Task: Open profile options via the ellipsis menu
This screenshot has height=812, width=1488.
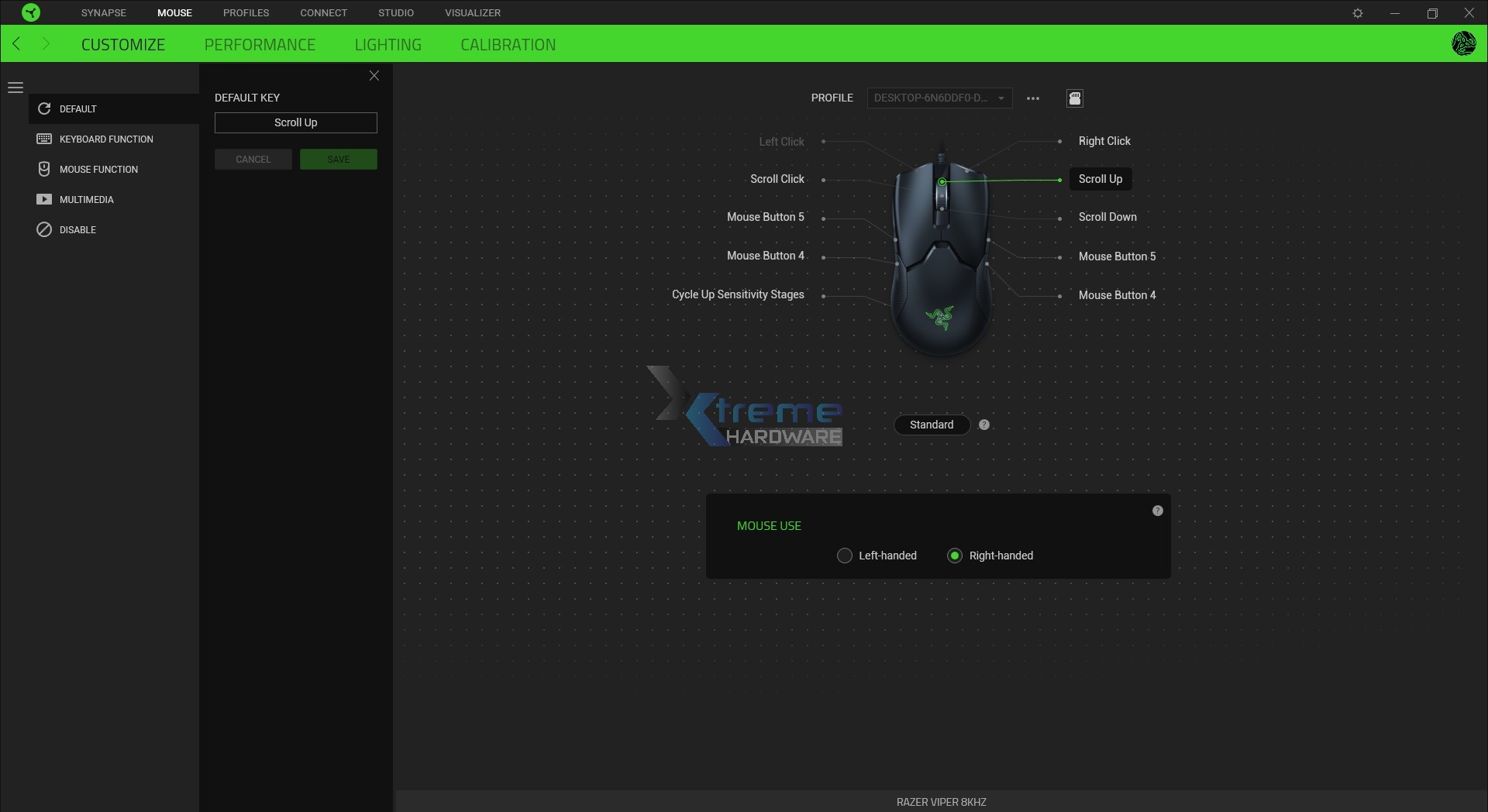Action: tap(1033, 98)
